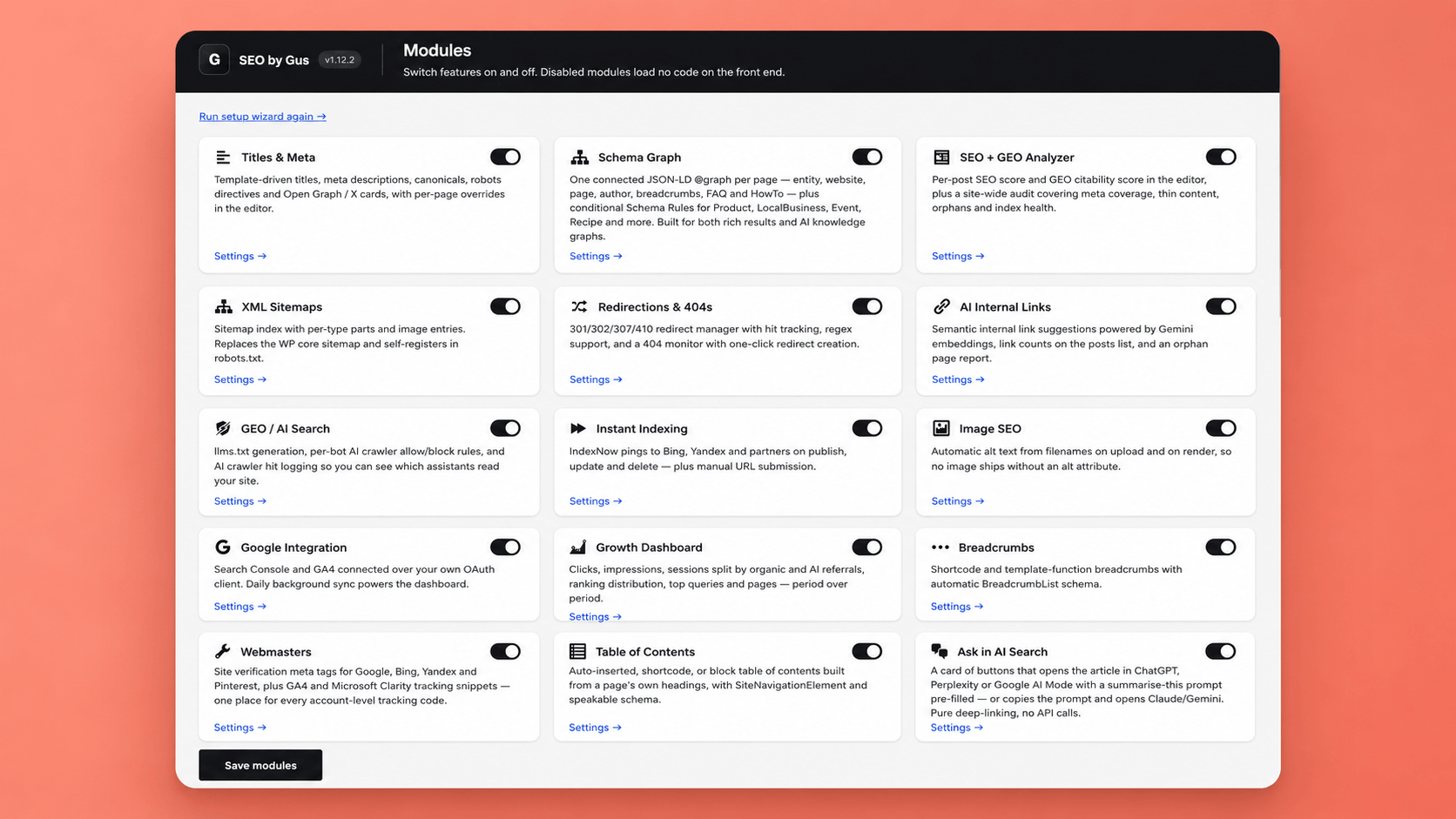Click the Breadcrumbs three-dots icon
Screen dimensions: 1456x819
[x=940, y=547]
